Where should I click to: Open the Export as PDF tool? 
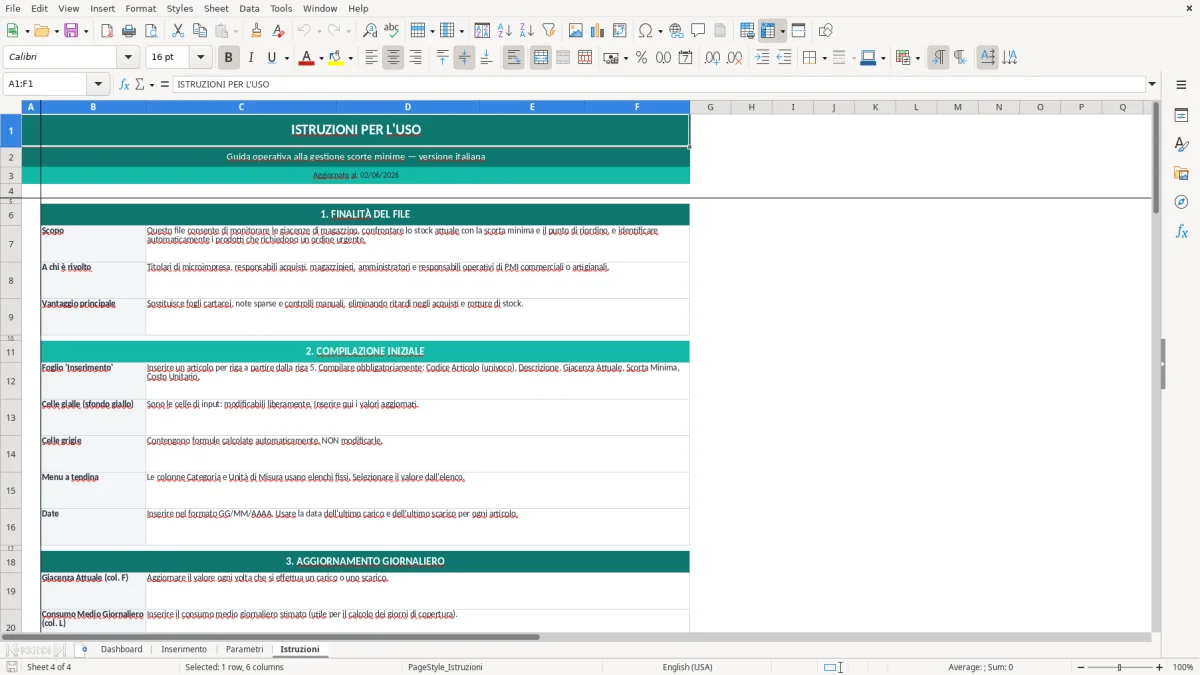point(107,31)
